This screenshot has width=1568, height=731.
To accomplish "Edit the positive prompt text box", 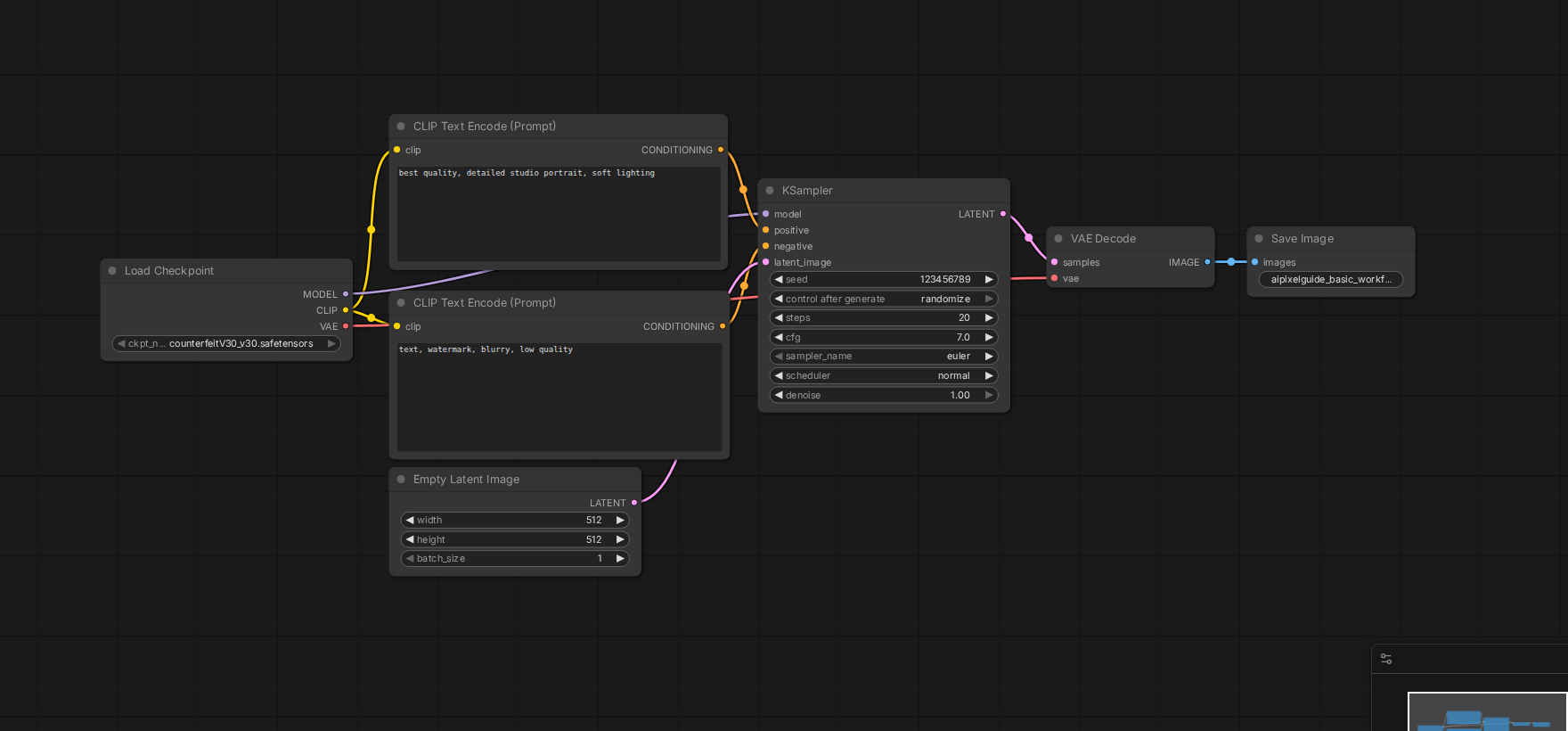I will click(559, 213).
